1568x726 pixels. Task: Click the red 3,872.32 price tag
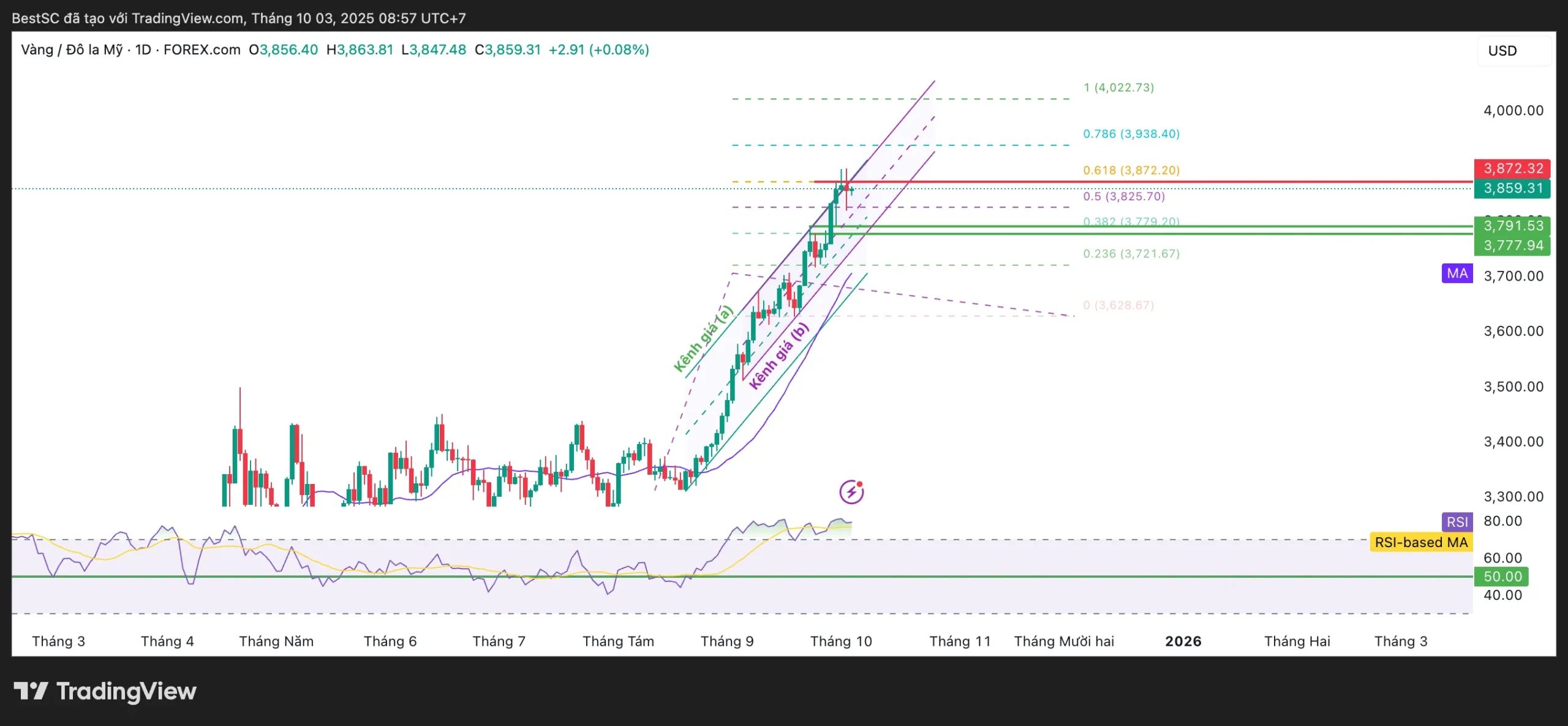coord(1512,168)
